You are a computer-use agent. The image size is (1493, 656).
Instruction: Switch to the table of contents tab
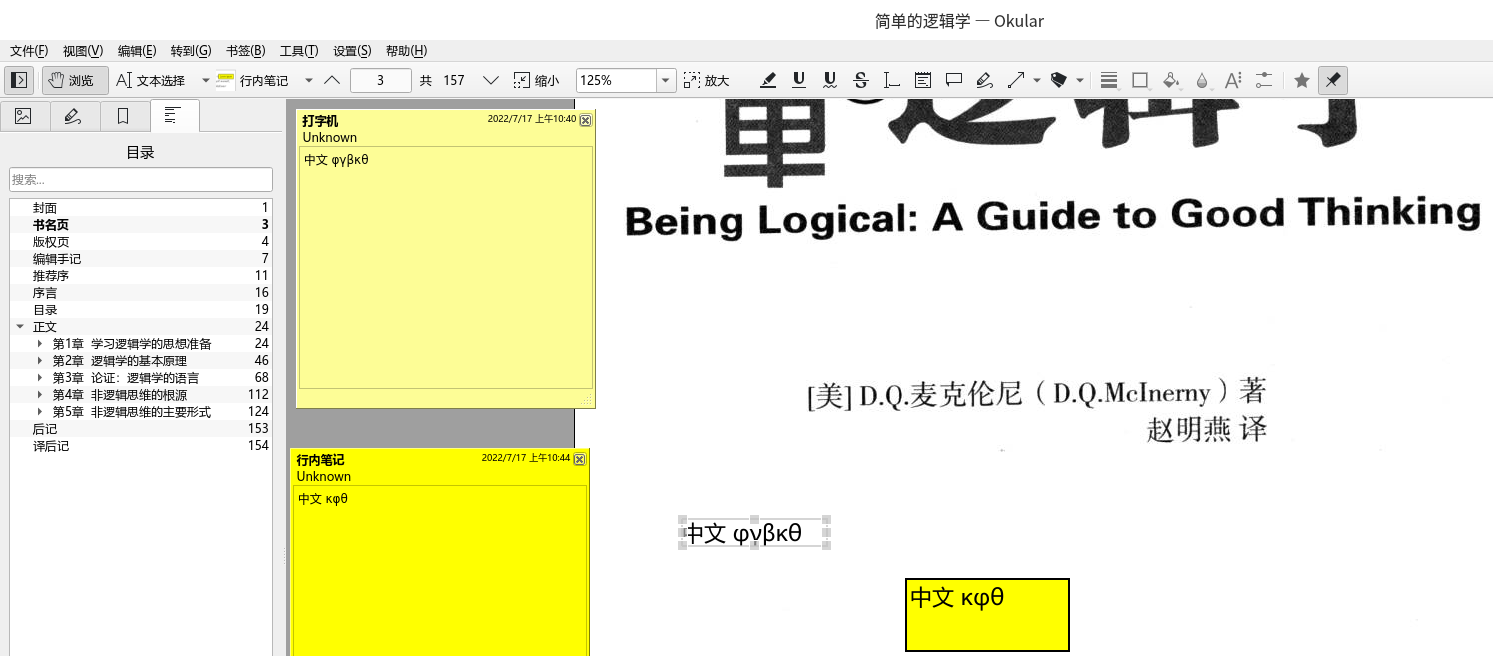click(x=174, y=116)
